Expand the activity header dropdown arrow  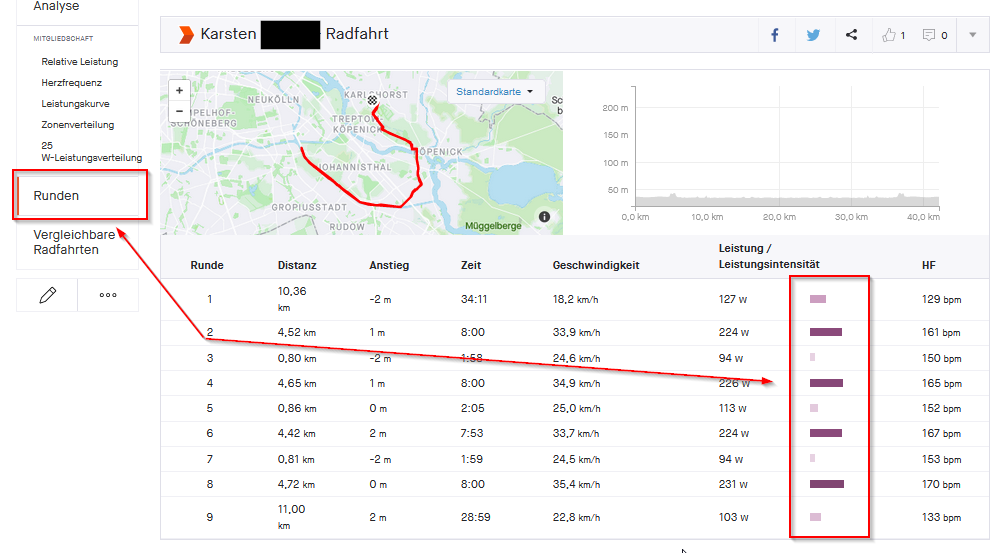[973, 35]
